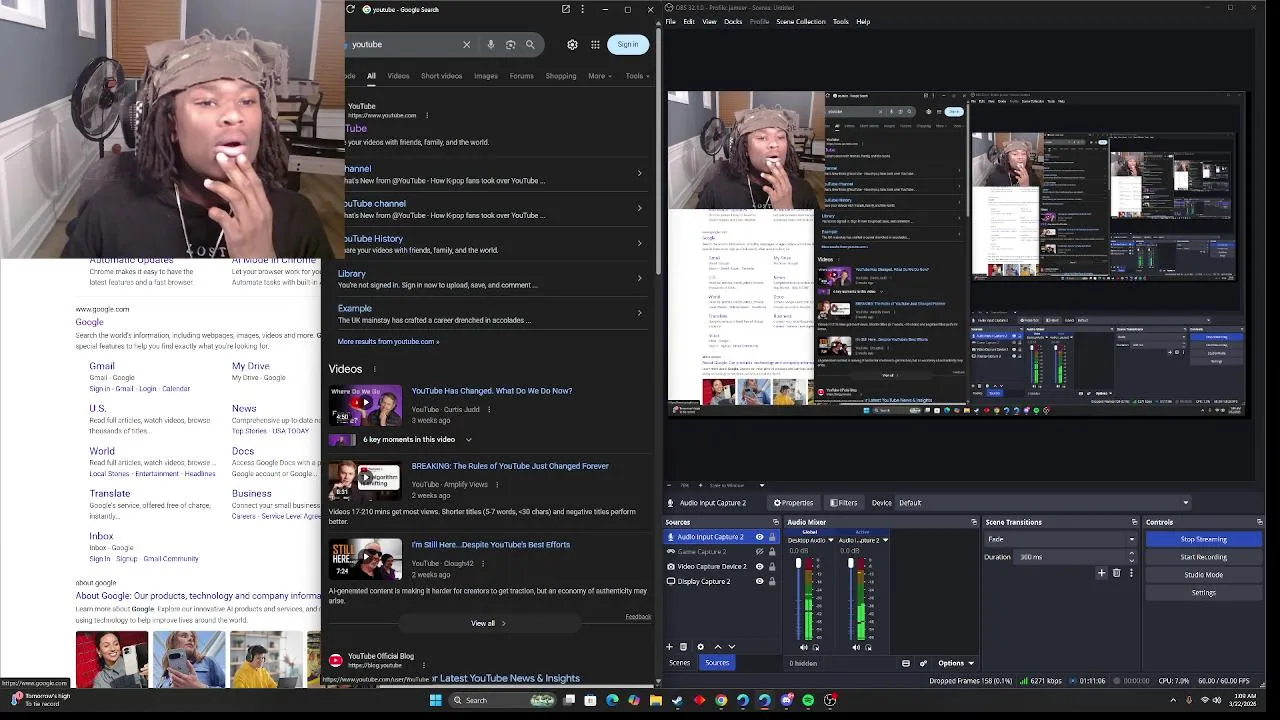Open the Scene Collection menu
The width and height of the screenshot is (1280, 720).
801,21
